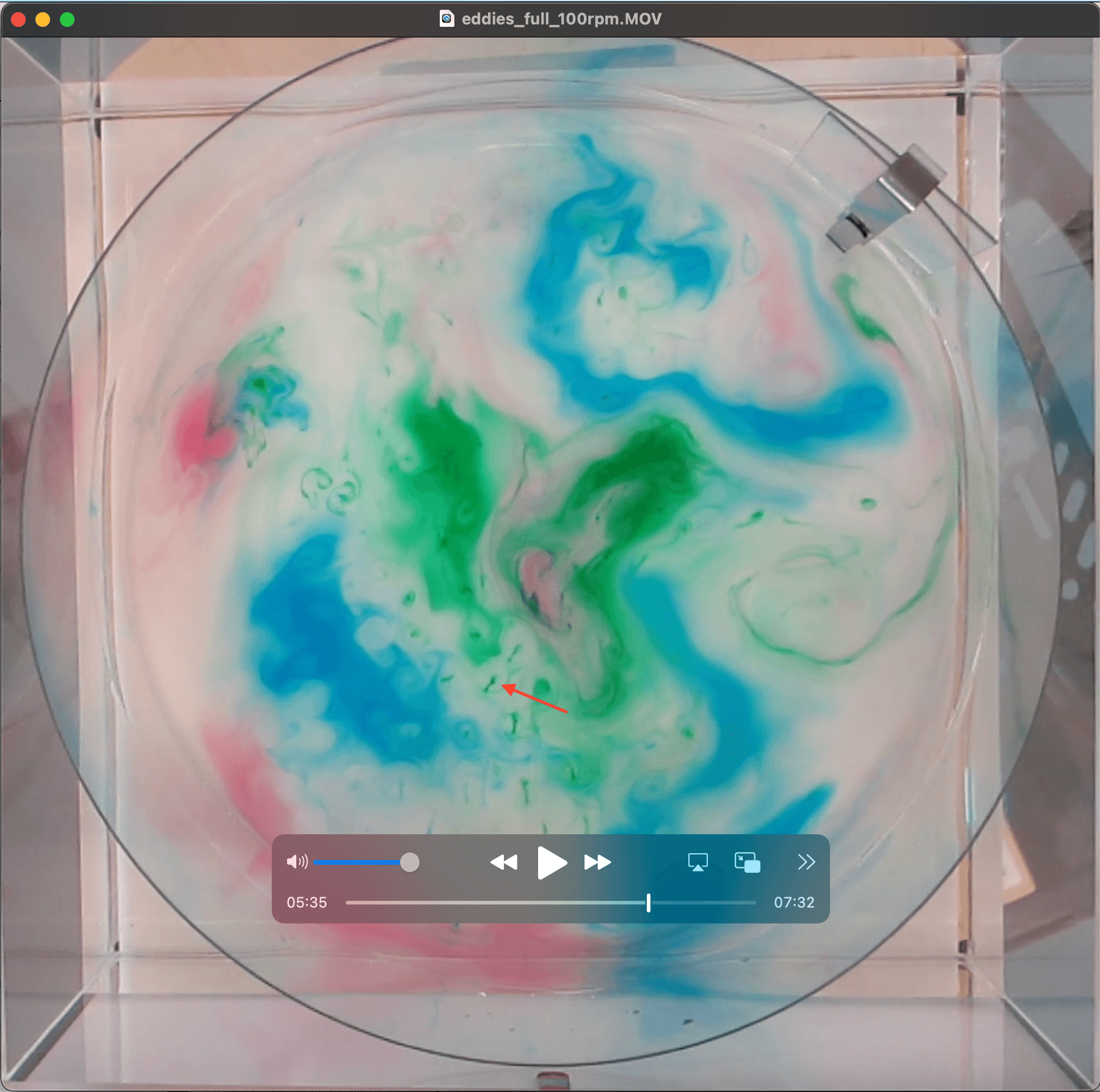Viewport: 1100px width, 1092px height.
Task: Click the document icon in the title bar
Action: click(447, 19)
